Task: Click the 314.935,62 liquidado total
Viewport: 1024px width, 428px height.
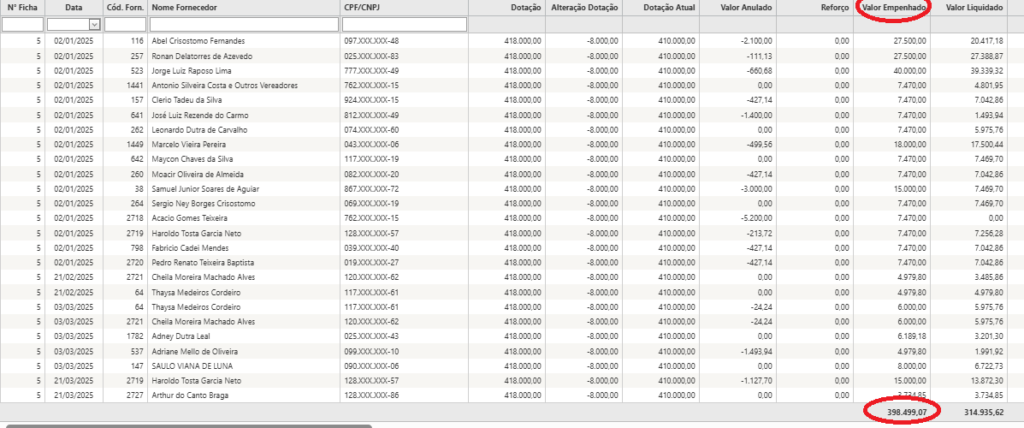Action: 976,411
